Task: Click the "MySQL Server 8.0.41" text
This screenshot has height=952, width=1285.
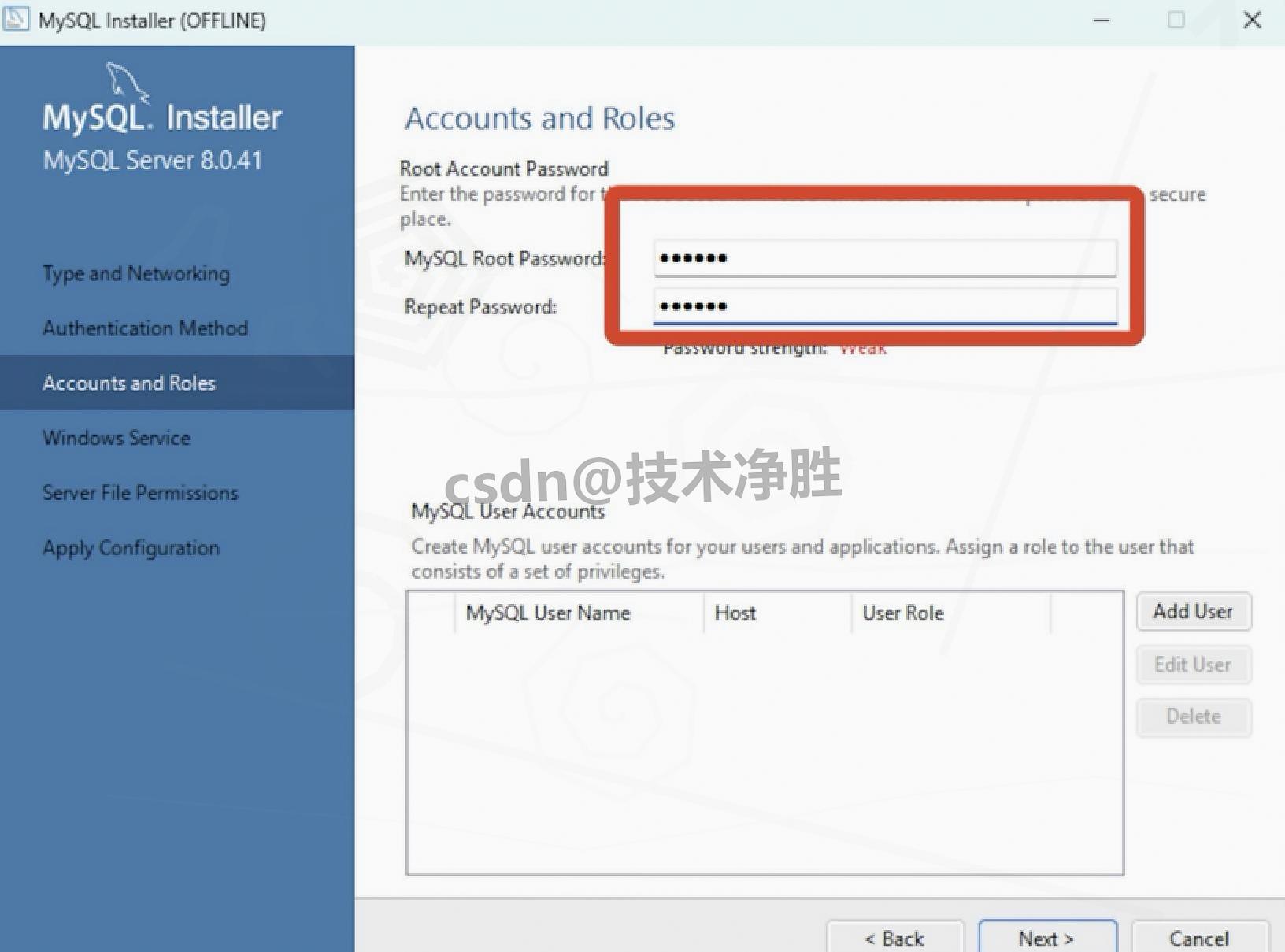Action: coord(153,161)
